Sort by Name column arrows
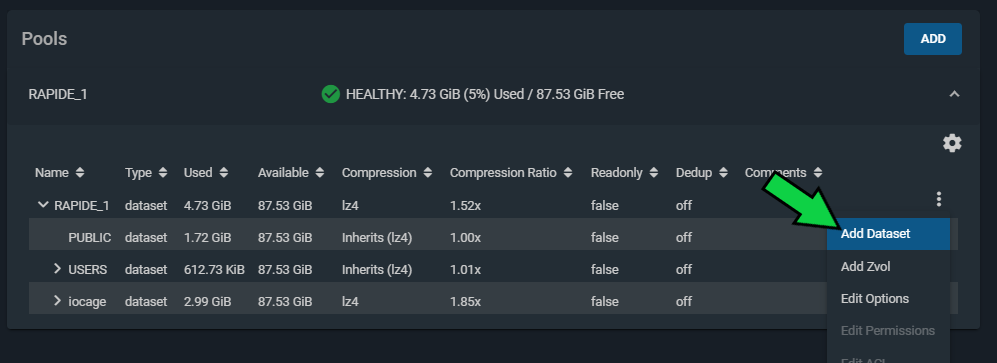This screenshot has height=363, width=997. (79, 172)
